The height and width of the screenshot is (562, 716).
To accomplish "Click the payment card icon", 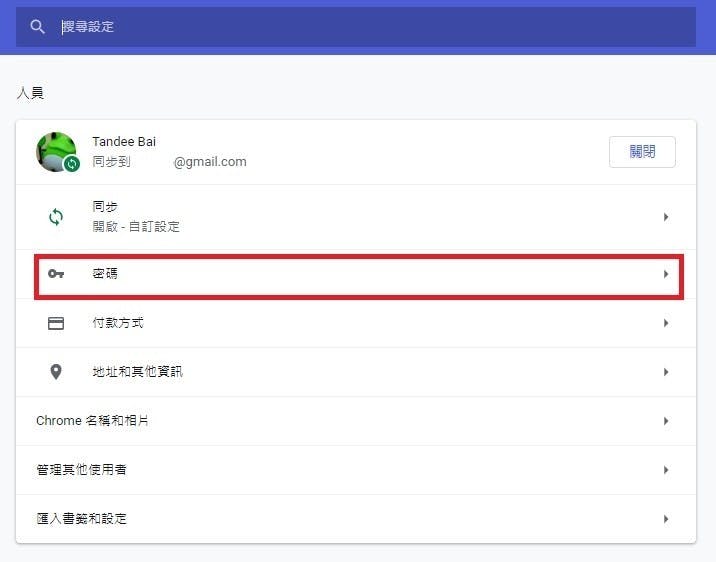I will pyautogui.click(x=56, y=323).
